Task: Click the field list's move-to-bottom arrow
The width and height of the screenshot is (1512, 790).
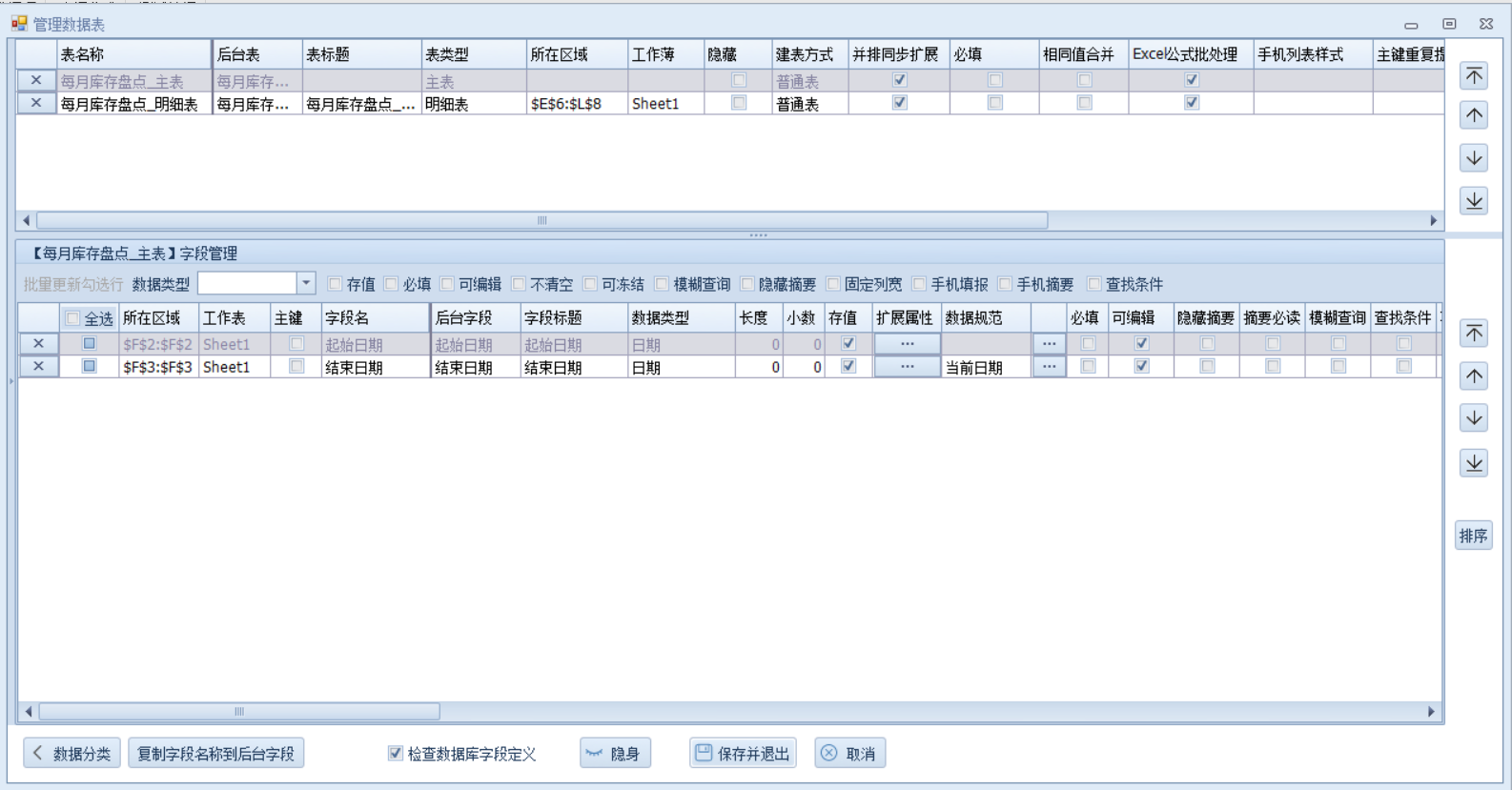Action: (1474, 463)
